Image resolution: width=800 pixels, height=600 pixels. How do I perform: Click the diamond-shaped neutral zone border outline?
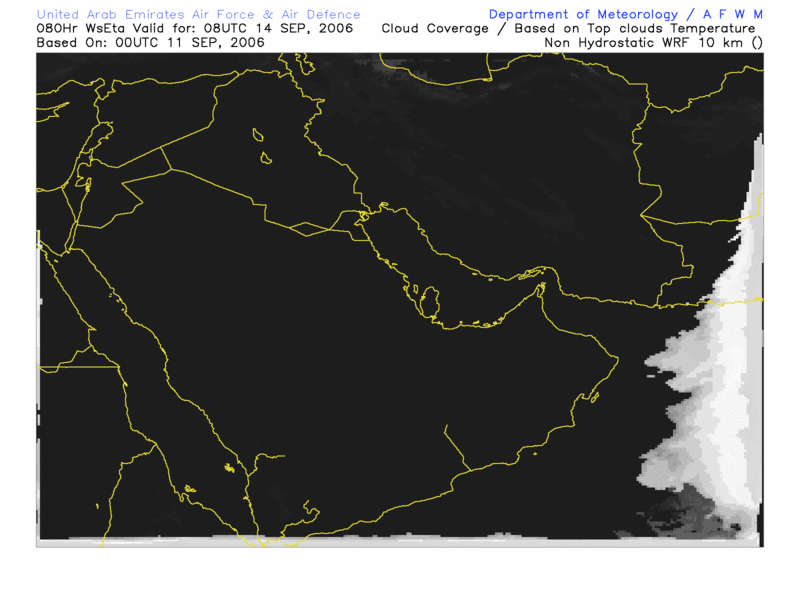coord(308,229)
